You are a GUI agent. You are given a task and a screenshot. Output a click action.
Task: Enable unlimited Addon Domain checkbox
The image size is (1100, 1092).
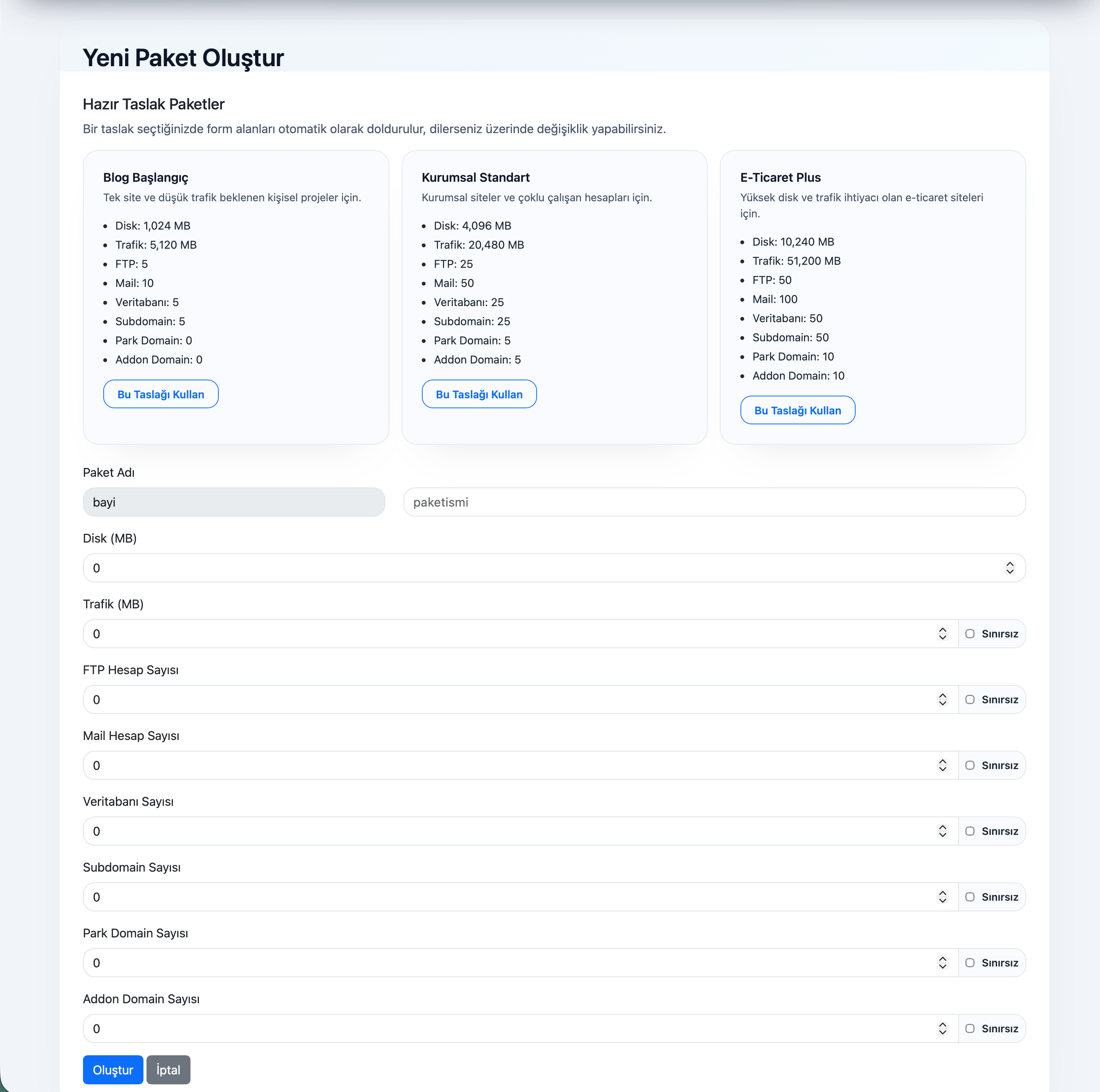(x=970, y=1028)
